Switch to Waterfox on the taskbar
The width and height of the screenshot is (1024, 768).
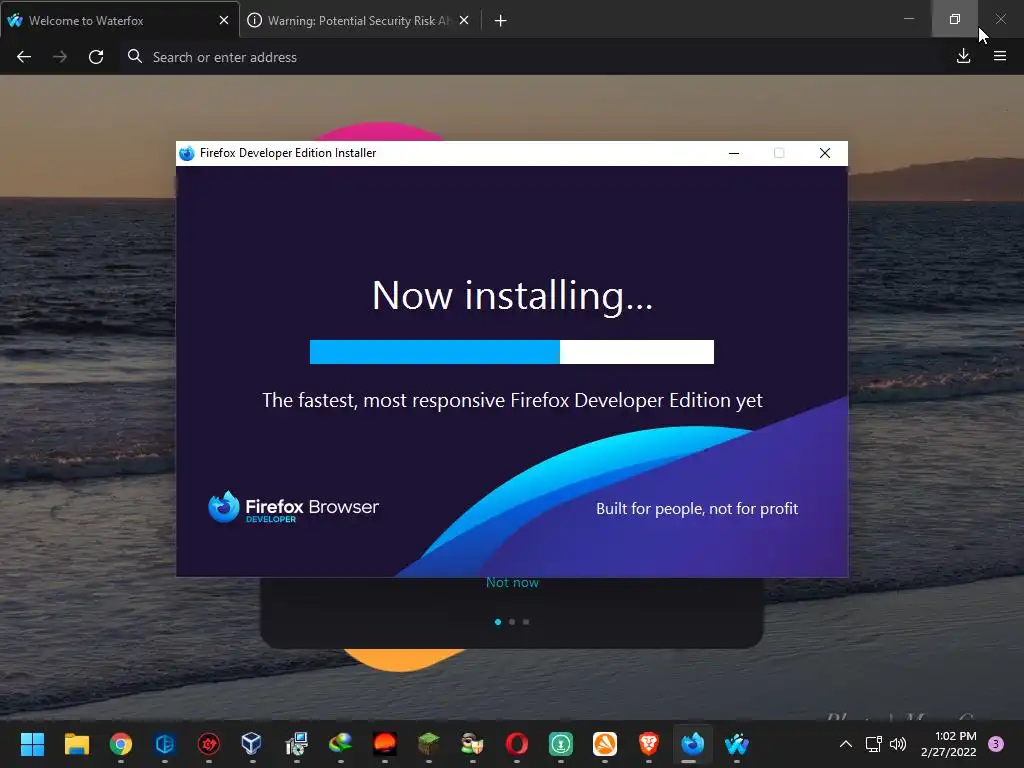click(x=737, y=744)
